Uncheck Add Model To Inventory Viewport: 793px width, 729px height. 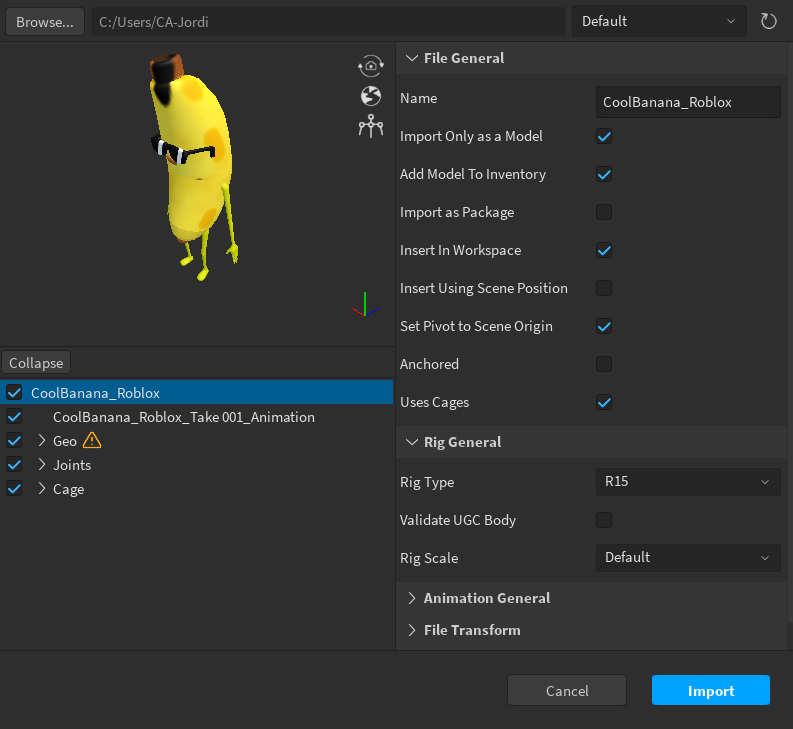[604, 175]
